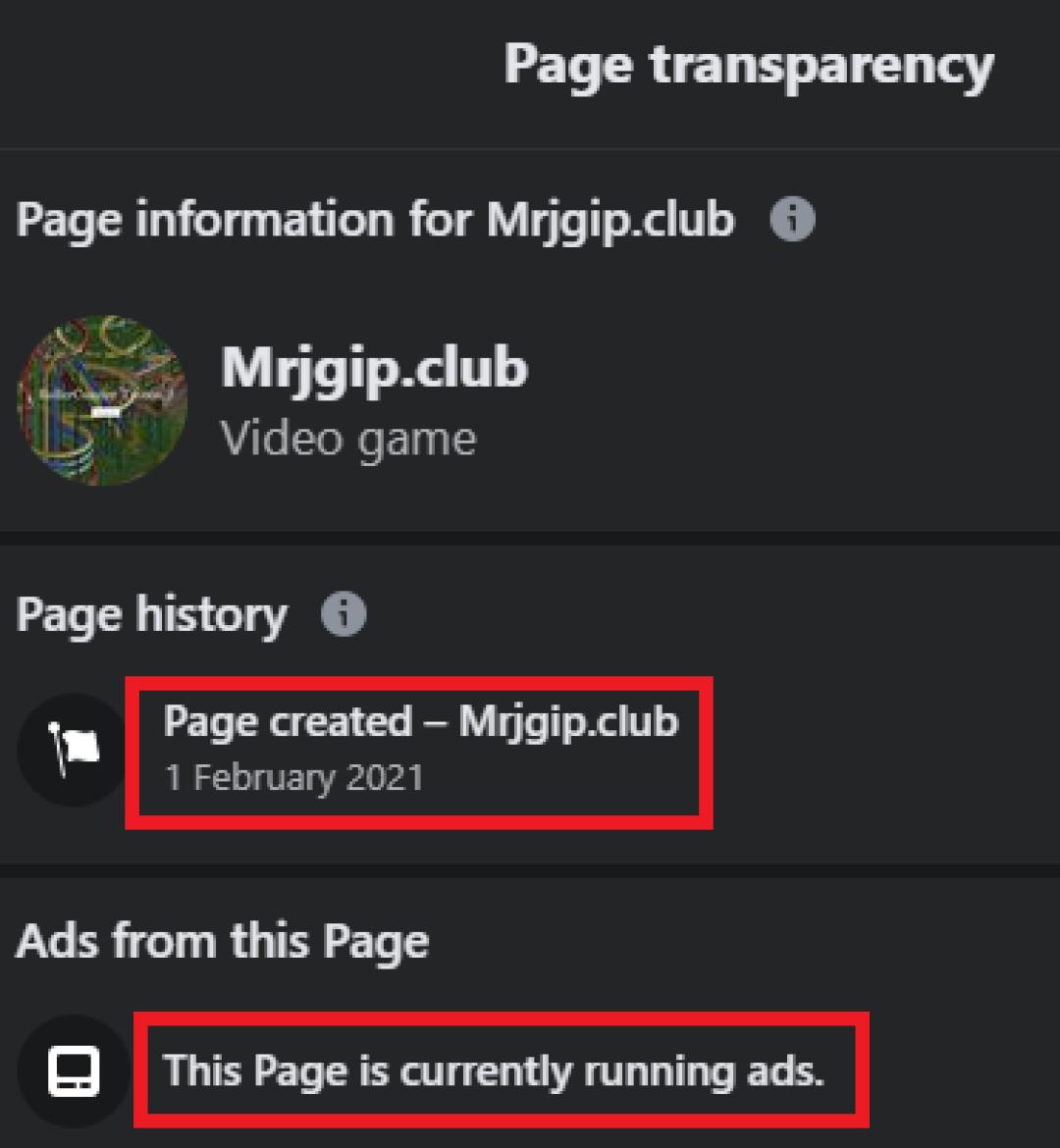
Task: Click the bold Mrjgip.club page name
Action: point(374,369)
